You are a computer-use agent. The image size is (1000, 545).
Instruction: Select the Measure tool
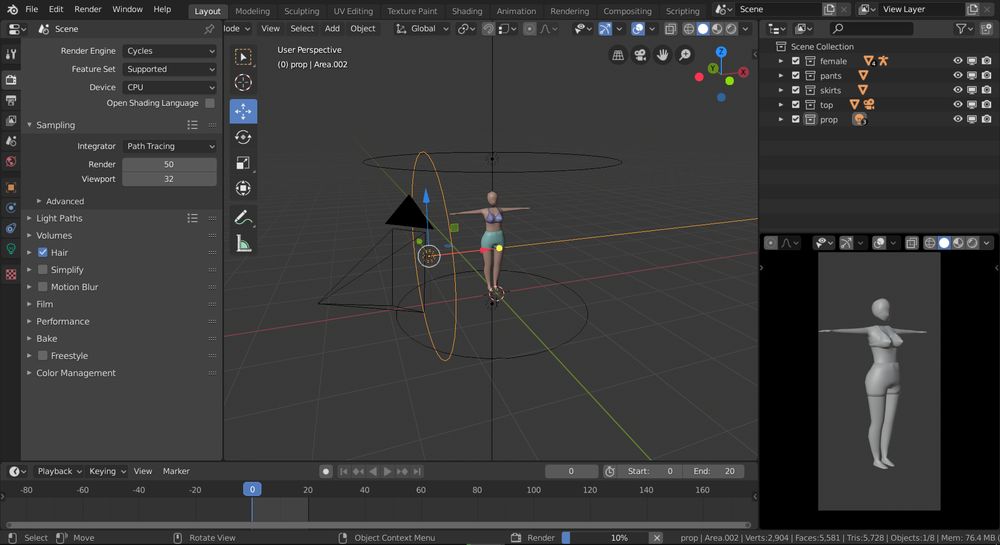(x=243, y=243)
